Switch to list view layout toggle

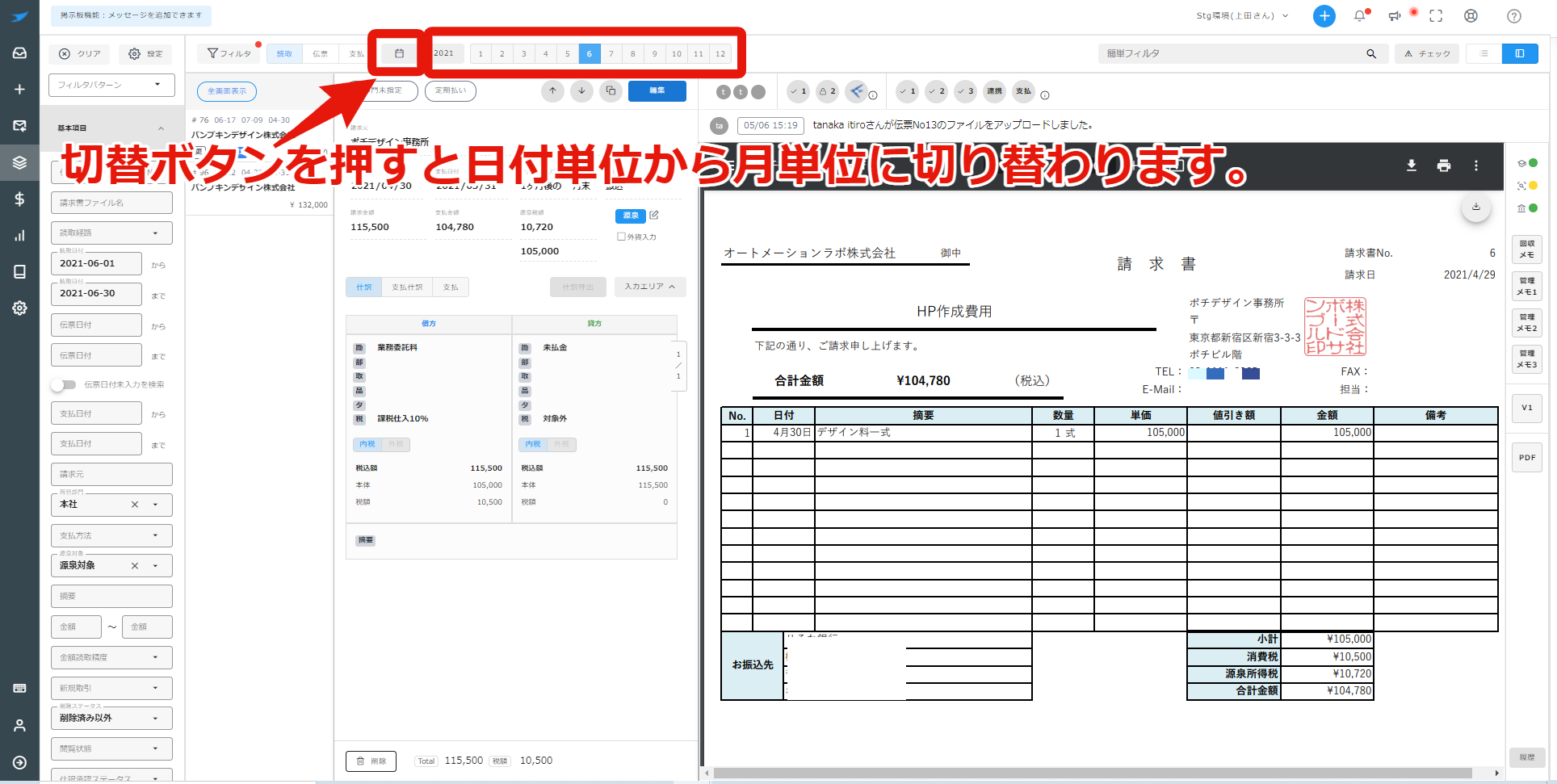coord(1484,53)
